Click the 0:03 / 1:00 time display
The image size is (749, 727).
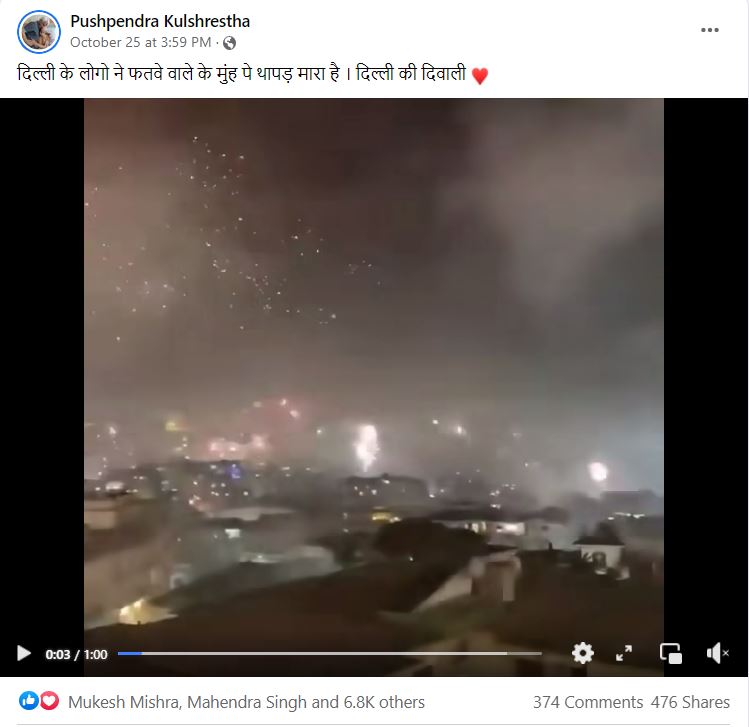coord(76,654)
